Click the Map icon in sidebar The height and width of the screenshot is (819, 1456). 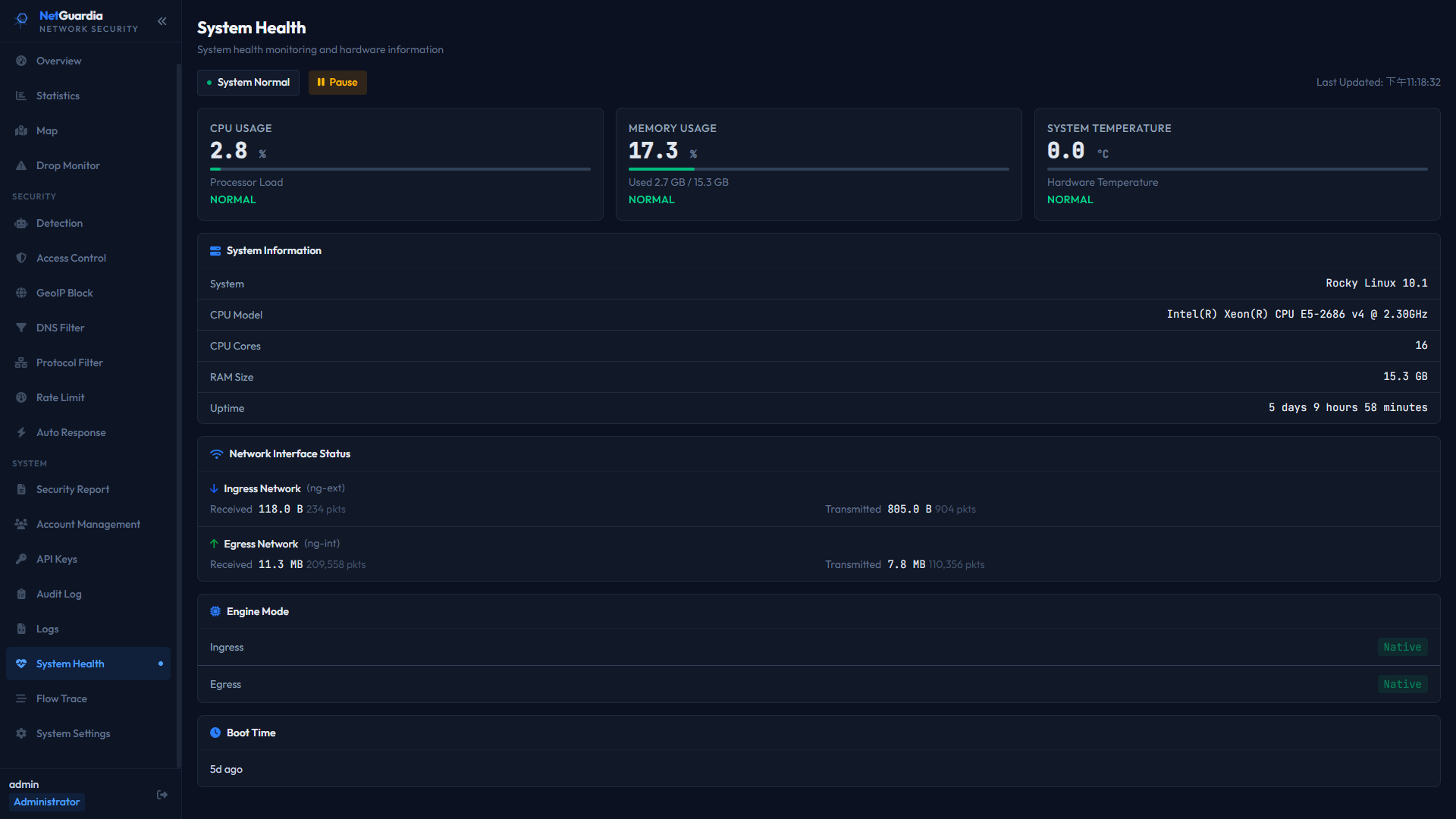[21, 130]
